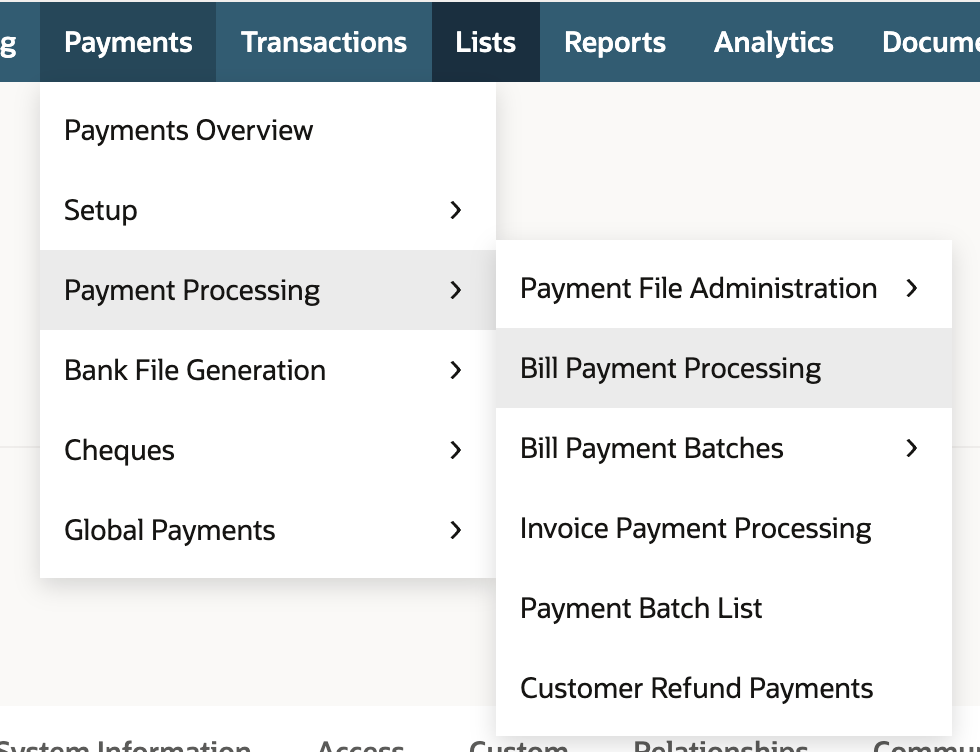The image size is (980, 752).
Task: Choose Customer Refund Payments
Action: (724, 688)
